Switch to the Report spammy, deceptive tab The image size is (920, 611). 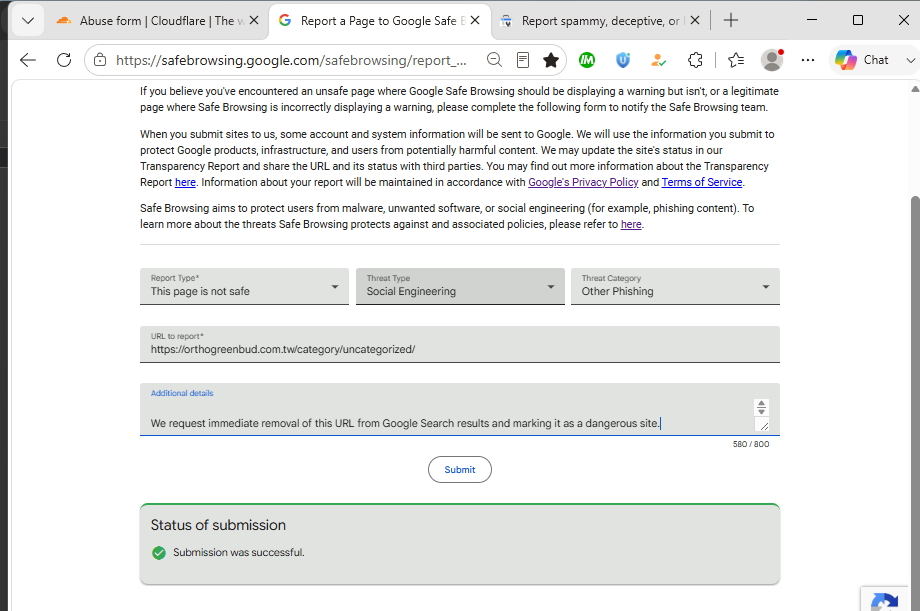598,21
